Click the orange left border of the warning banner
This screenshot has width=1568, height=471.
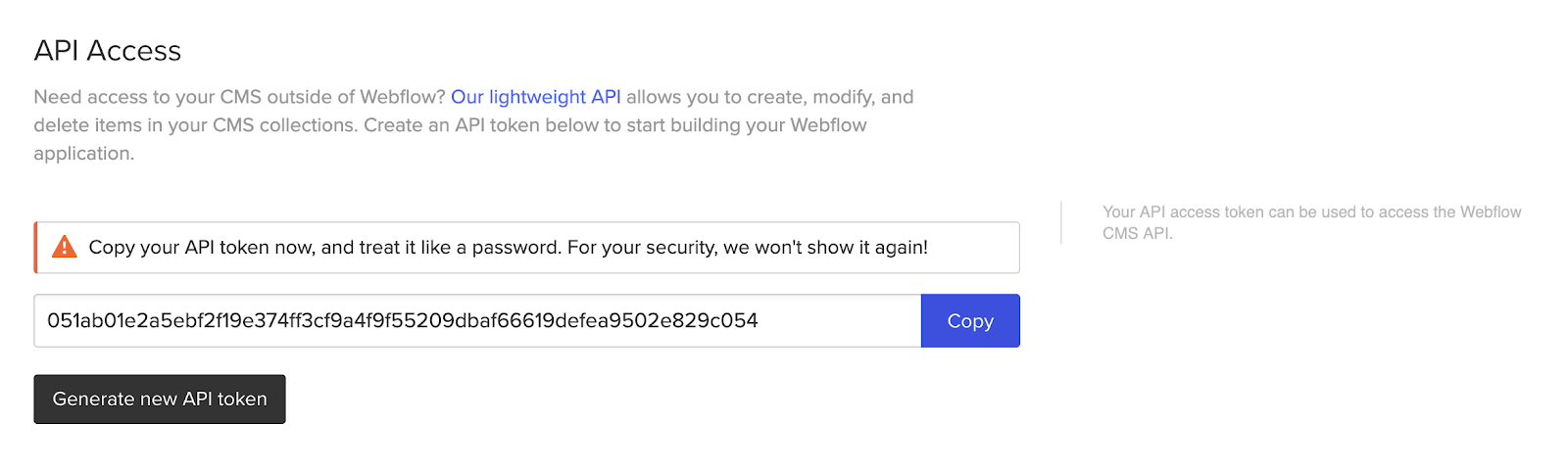tap(35, 247)
